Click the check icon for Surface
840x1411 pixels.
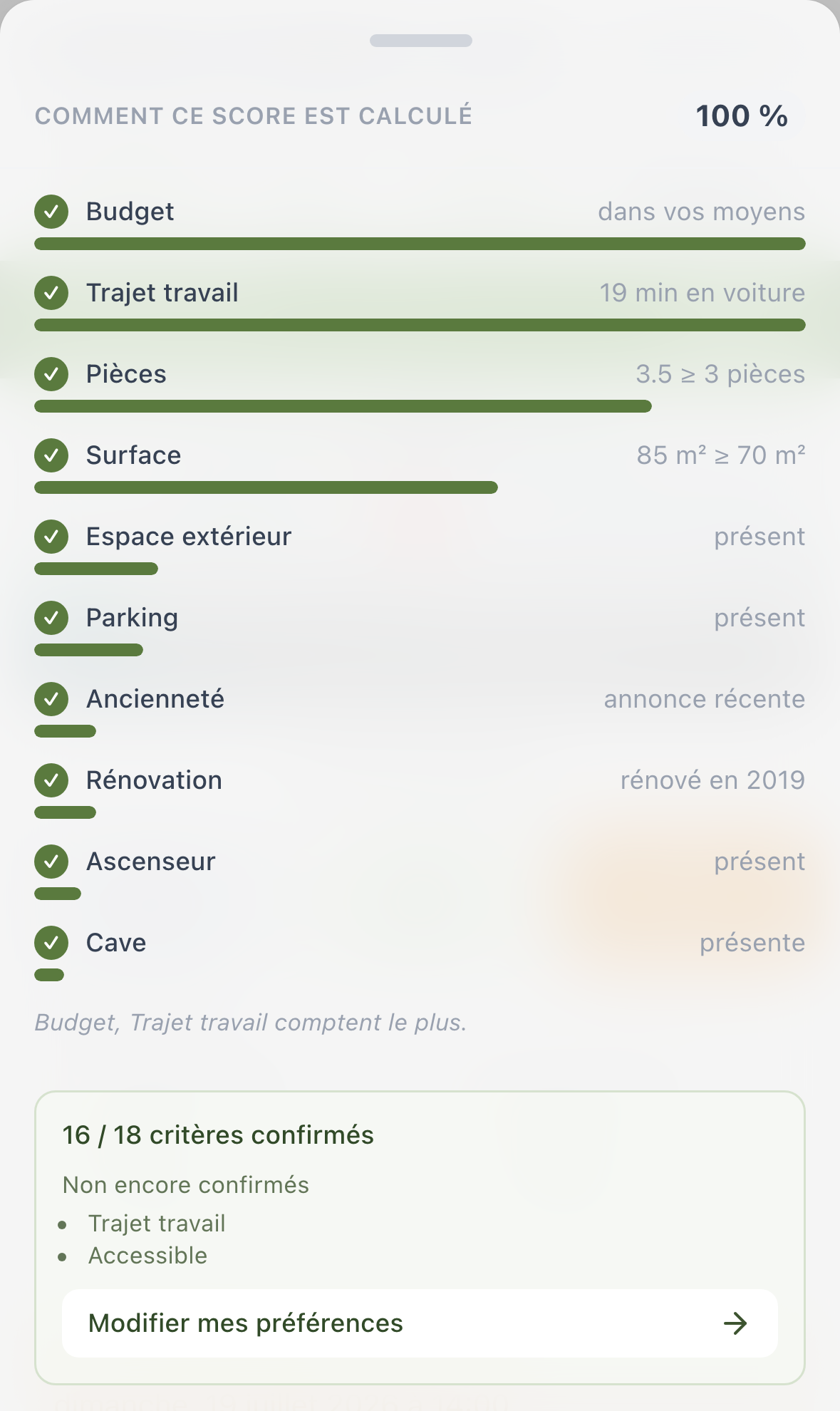tap(51, 455)
